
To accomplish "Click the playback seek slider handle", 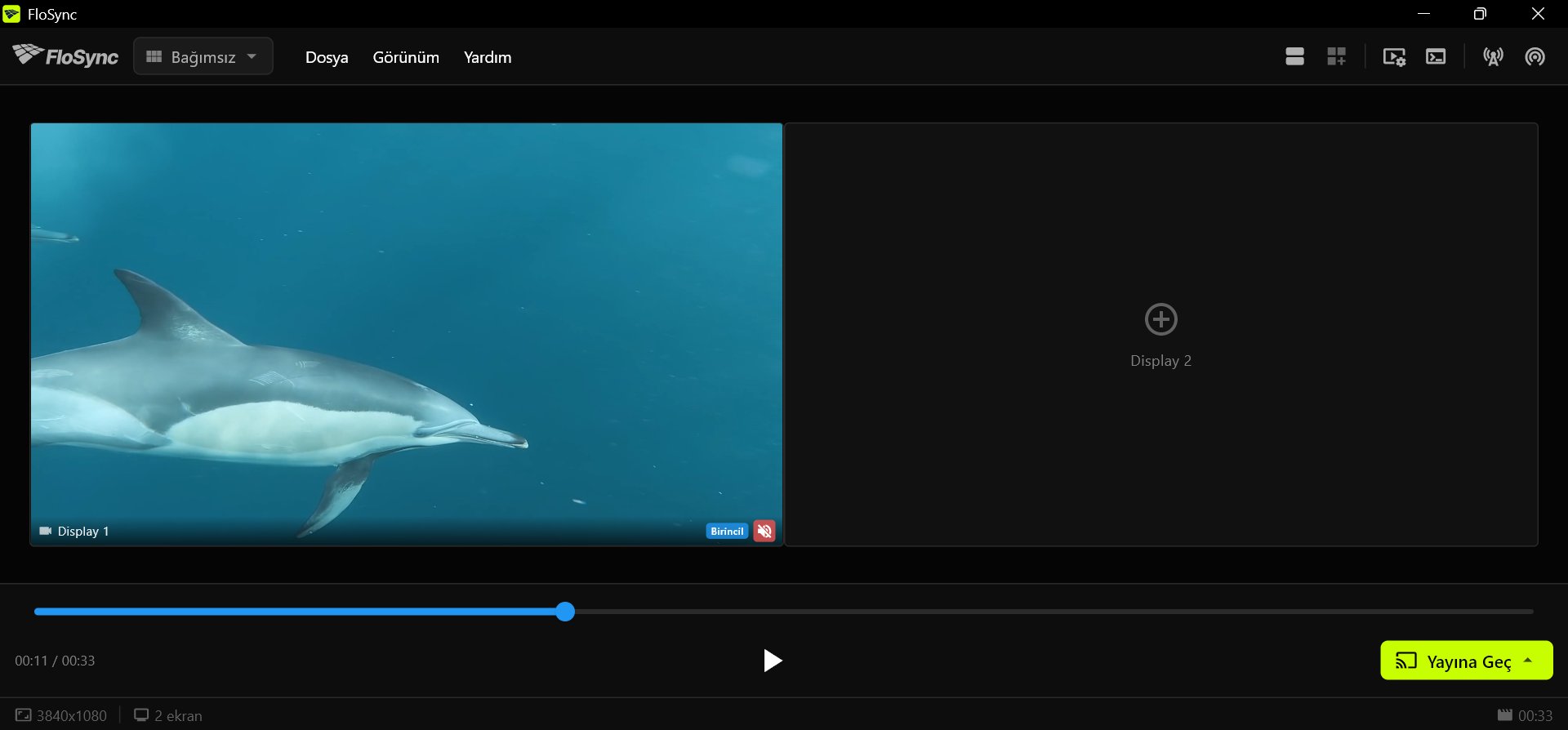I will coord(565,612).
